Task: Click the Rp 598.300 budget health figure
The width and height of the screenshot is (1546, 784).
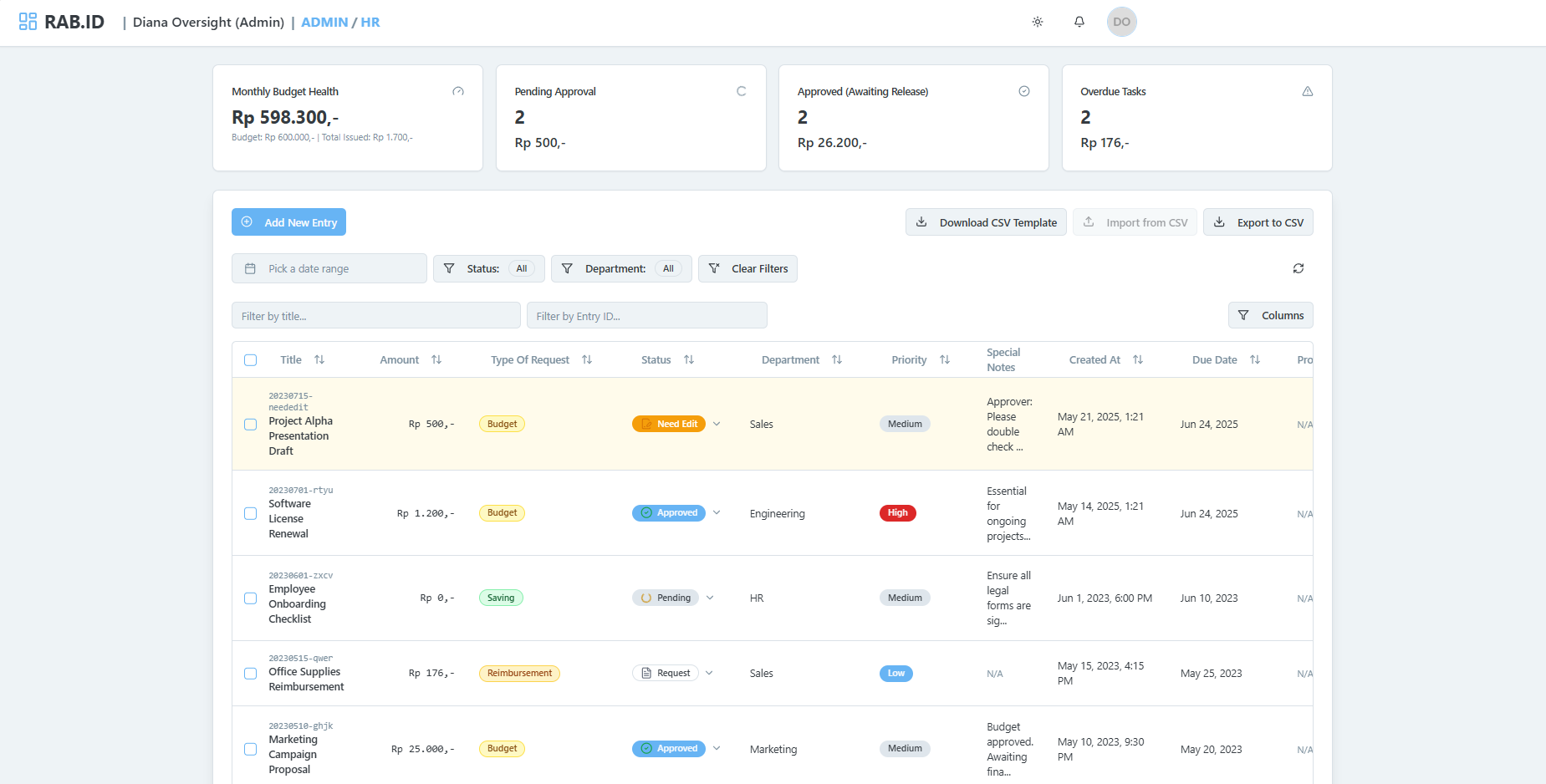Action: pos(285,117)
